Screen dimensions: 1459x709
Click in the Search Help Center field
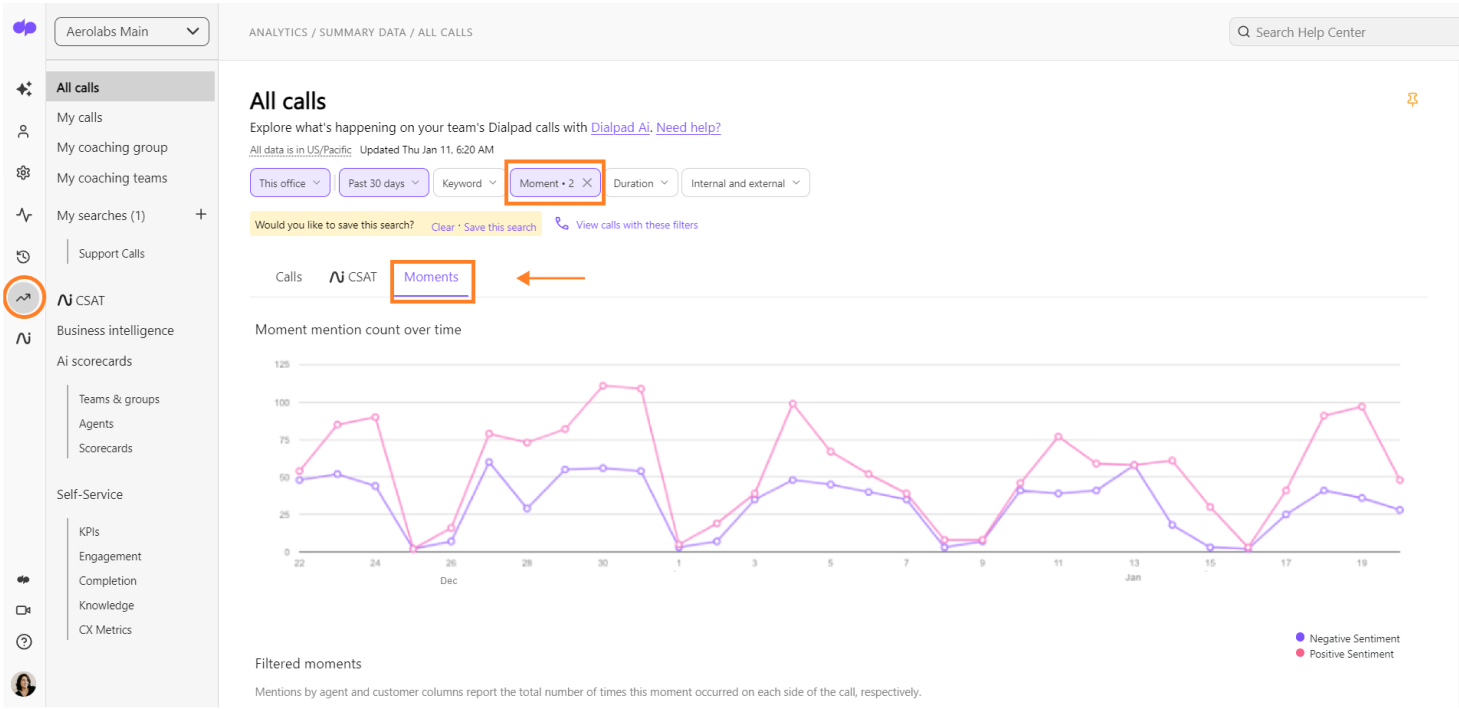1344,32
